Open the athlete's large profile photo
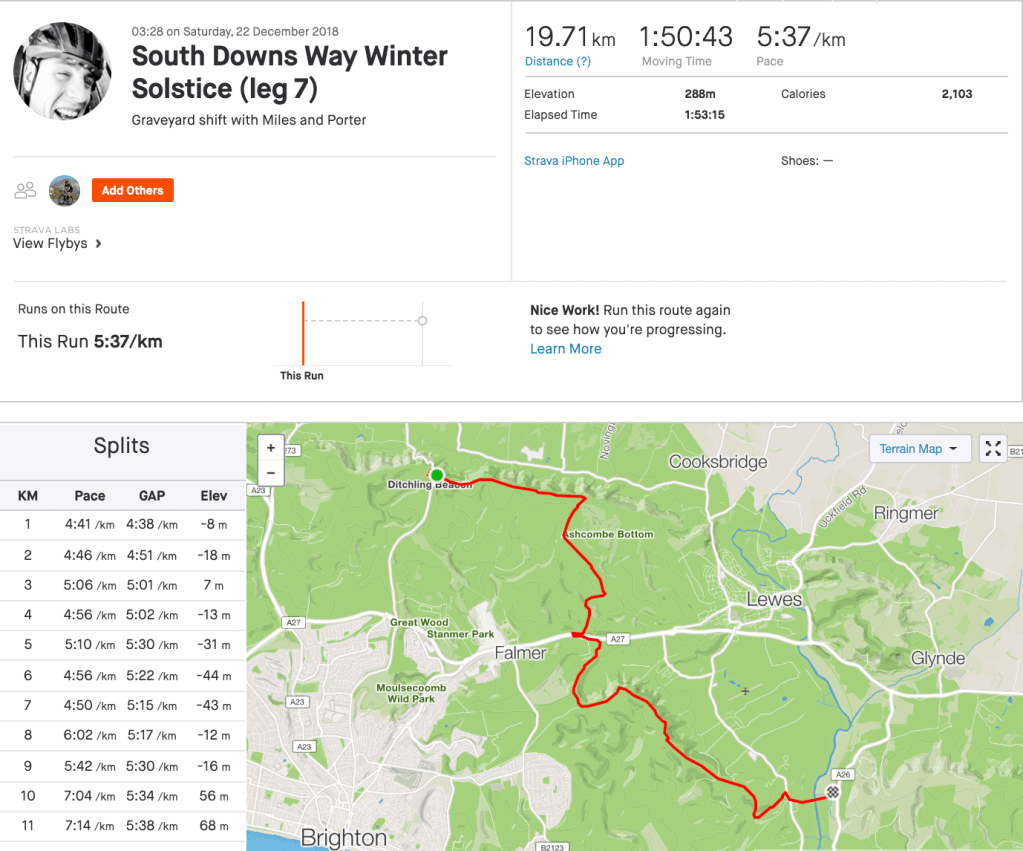The width and height of the screenshot is (1023, 851). point(61,71)
